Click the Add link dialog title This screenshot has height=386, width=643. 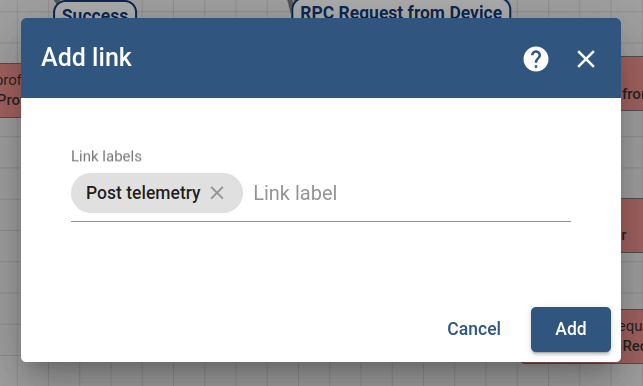[86, 57]
